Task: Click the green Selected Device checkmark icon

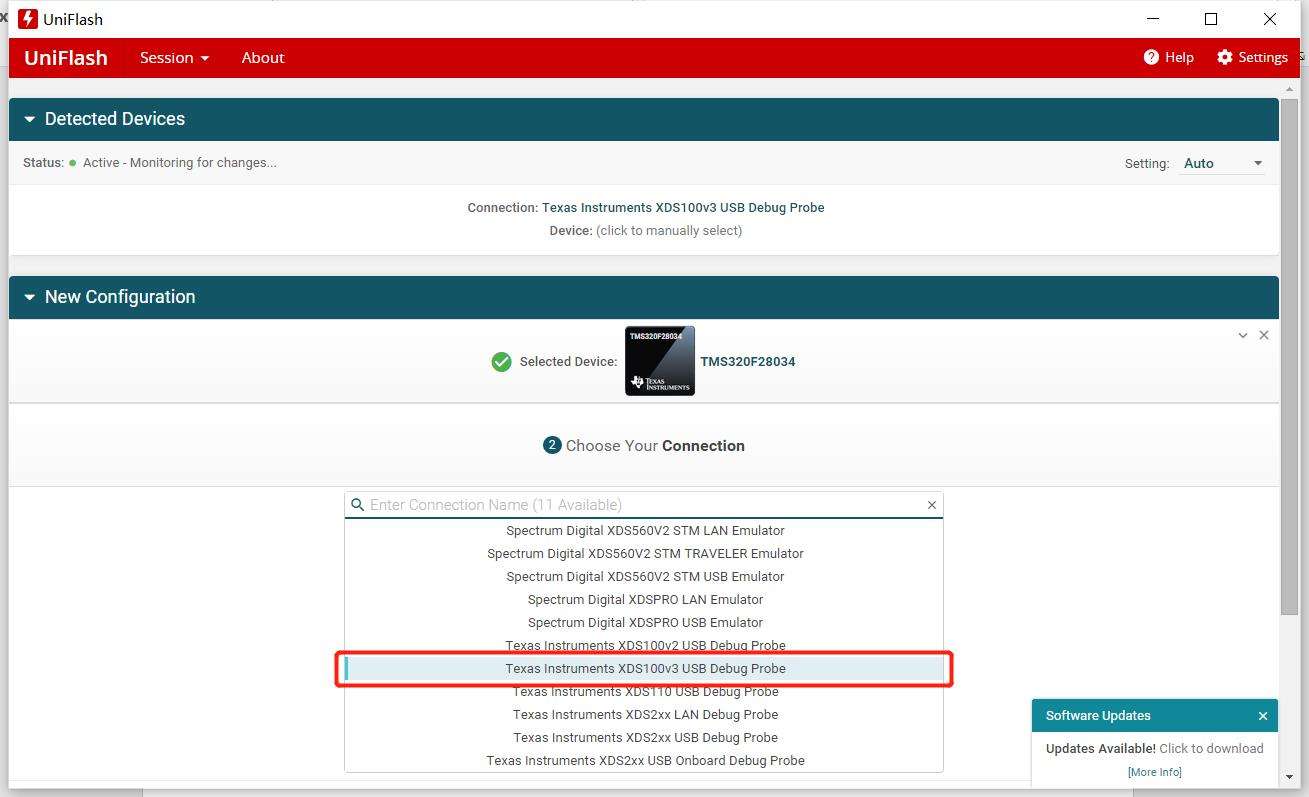Action: click(502, 362)
